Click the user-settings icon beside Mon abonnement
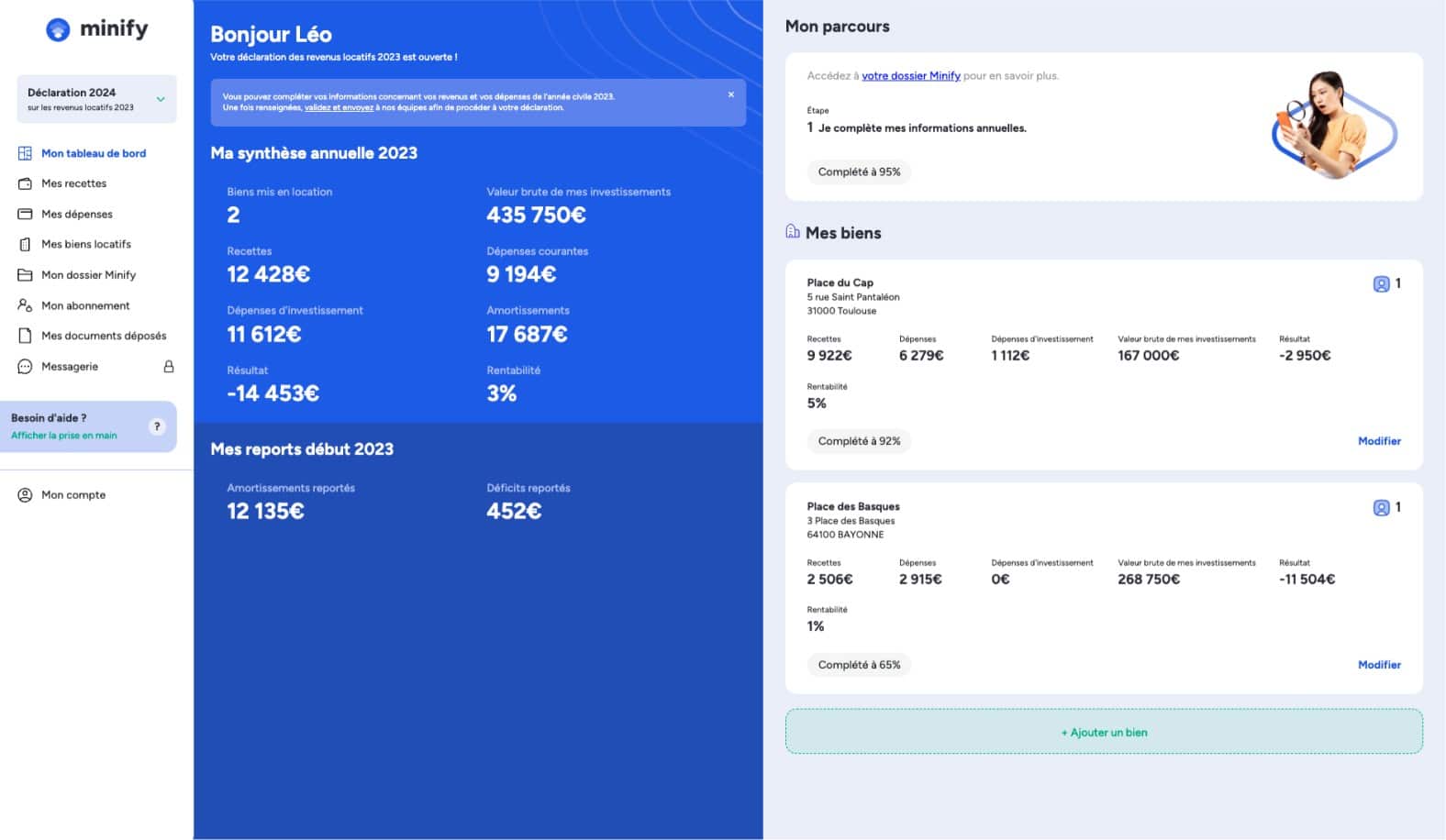Viewport: 1446px width, 840px height. [x=25, y=305]
